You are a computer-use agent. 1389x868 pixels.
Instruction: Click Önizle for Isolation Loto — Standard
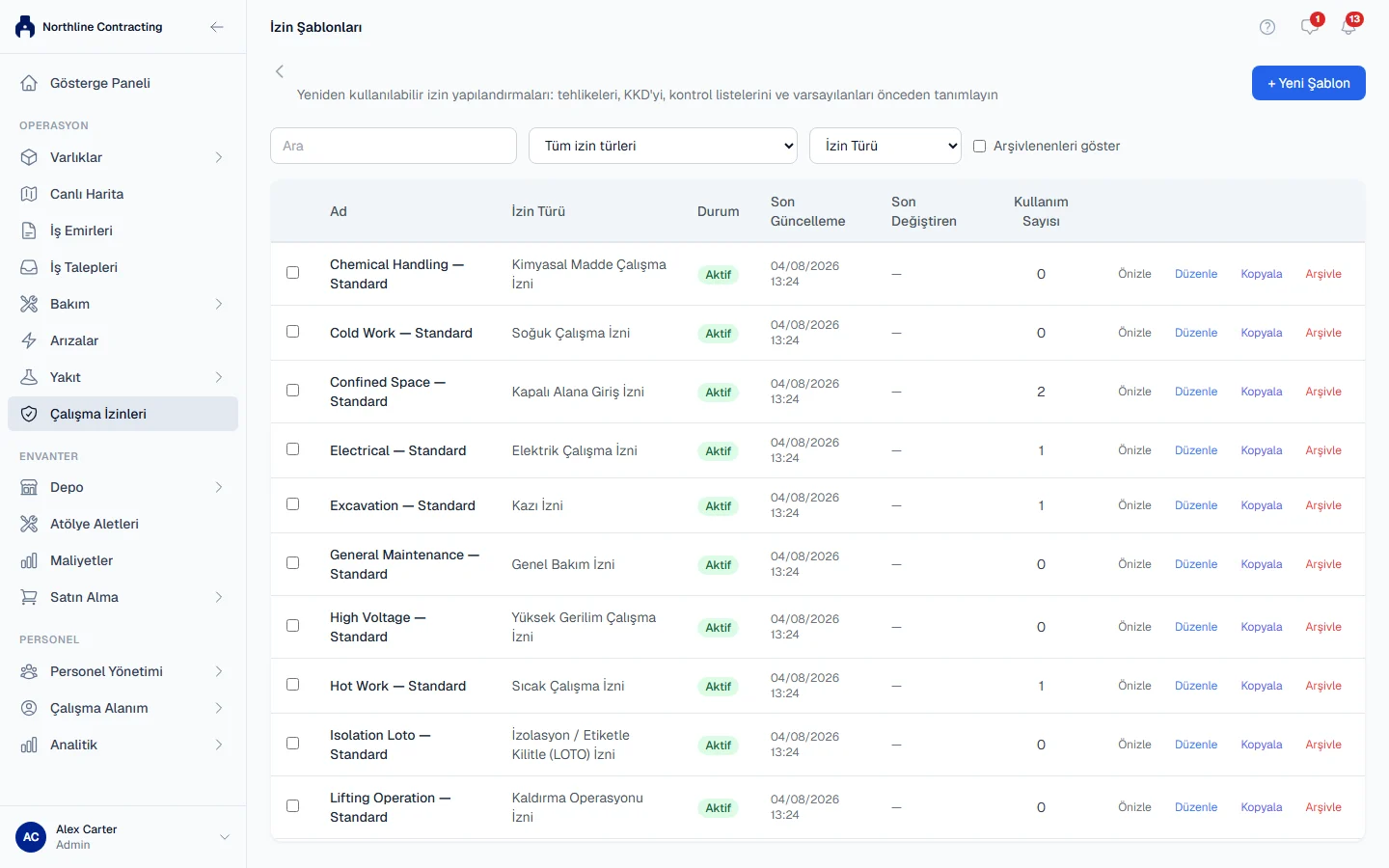coord(1134,745)
